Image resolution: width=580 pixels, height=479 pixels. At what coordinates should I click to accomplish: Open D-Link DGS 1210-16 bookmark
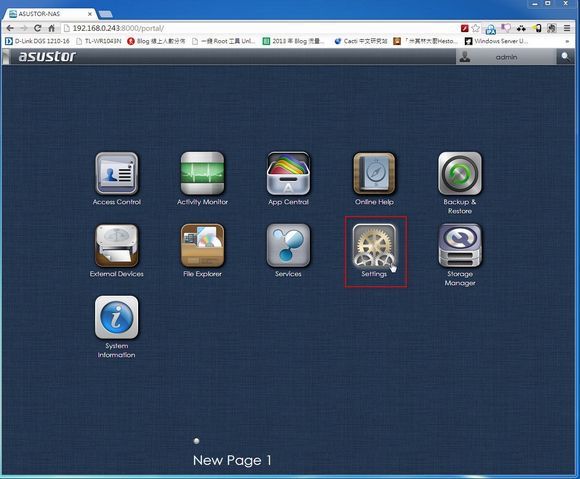click(x=37, y=41)
